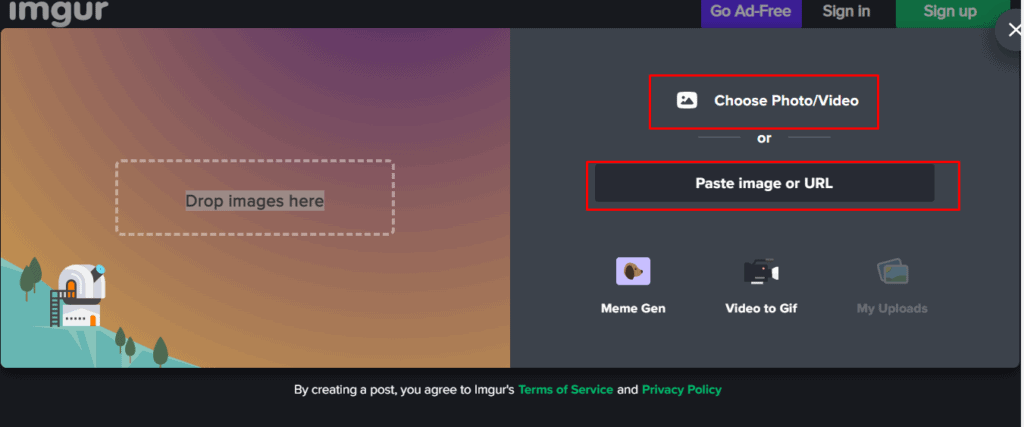Viewport: 1024px width, 427px height.
Task: Click the 'or' divider text
Action: tap(764, 138)
